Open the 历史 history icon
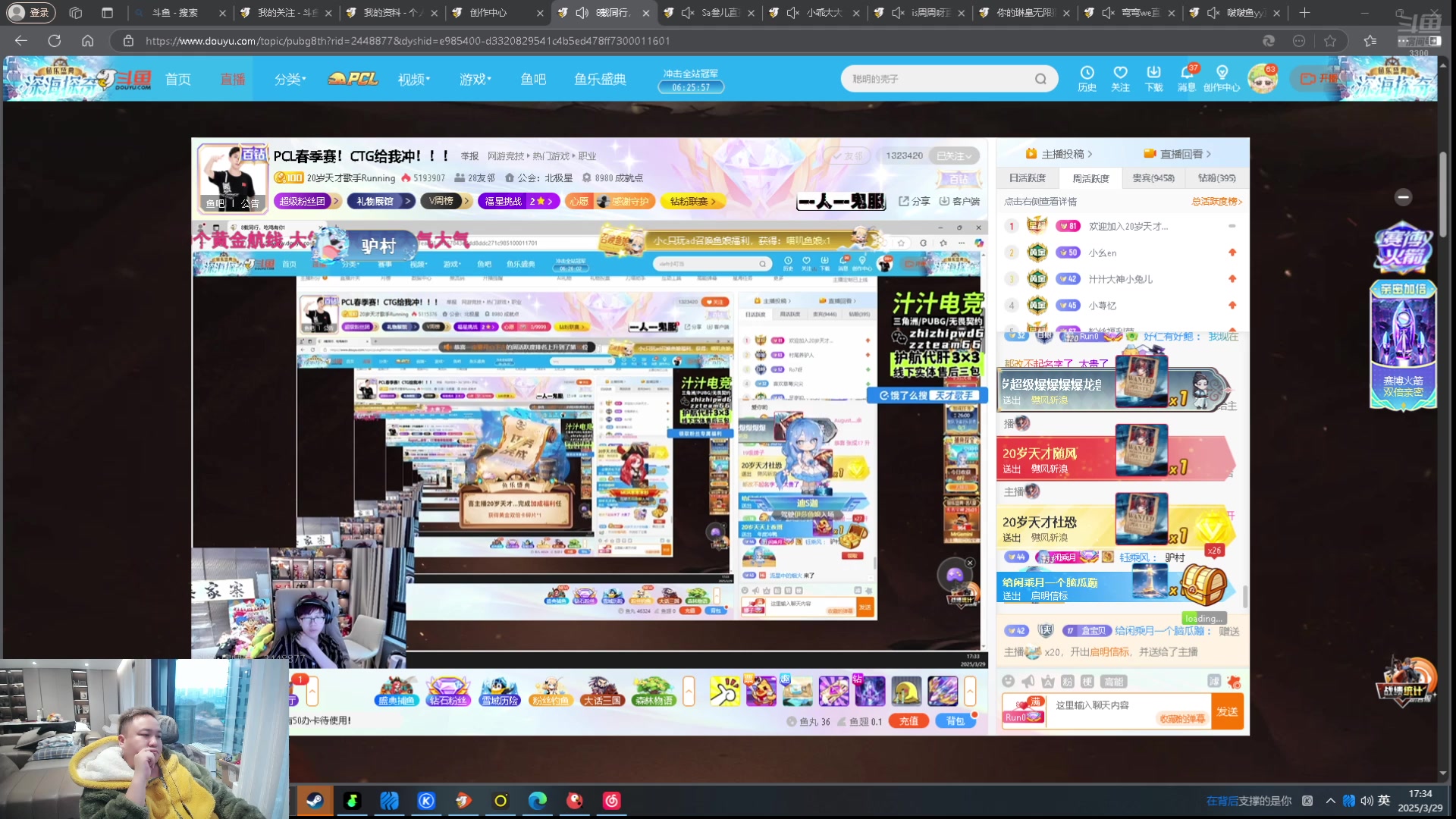This screenshot has width=1456, height=819. coord(1087,77)
